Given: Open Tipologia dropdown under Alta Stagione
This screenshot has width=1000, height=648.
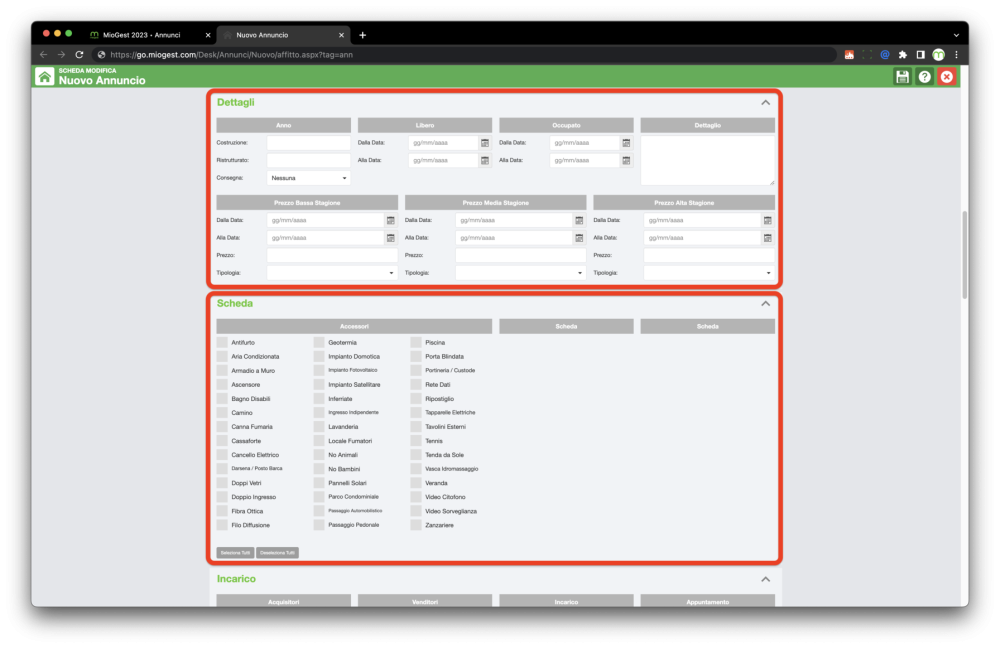Looking at the screenshot, I should (x=709, y=272).
